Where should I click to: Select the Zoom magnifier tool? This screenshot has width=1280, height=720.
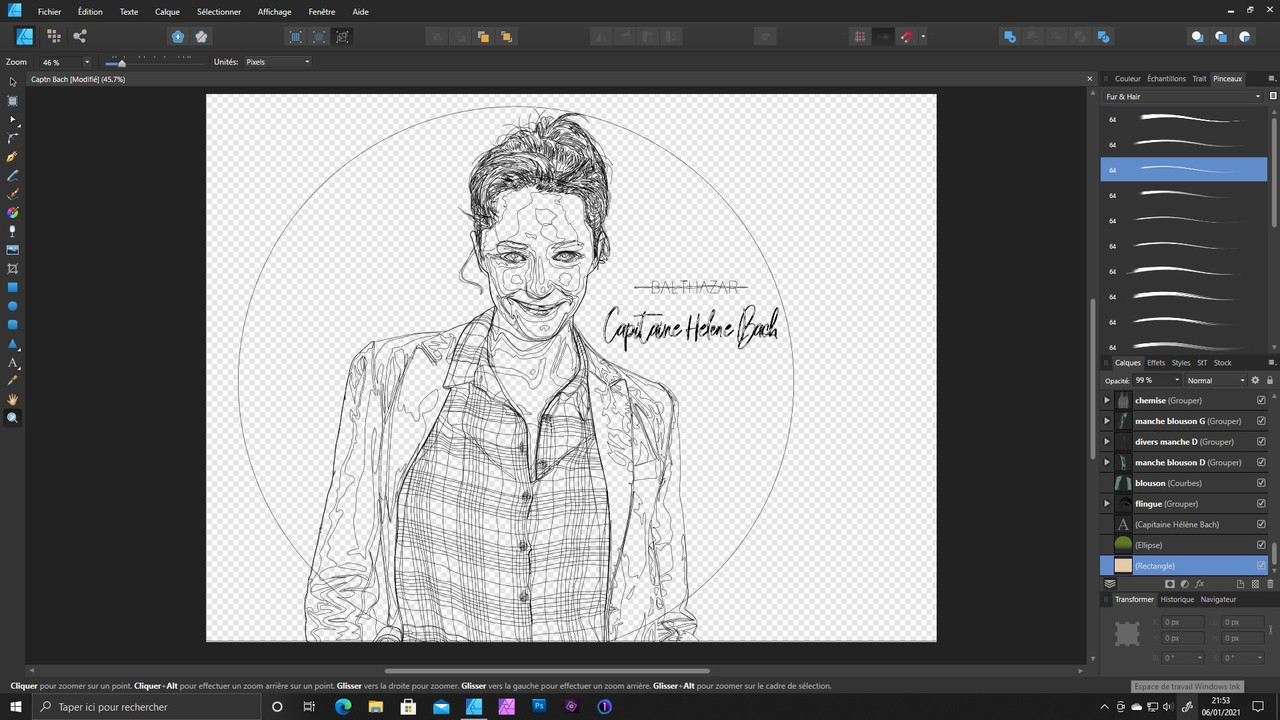point(13,418)
